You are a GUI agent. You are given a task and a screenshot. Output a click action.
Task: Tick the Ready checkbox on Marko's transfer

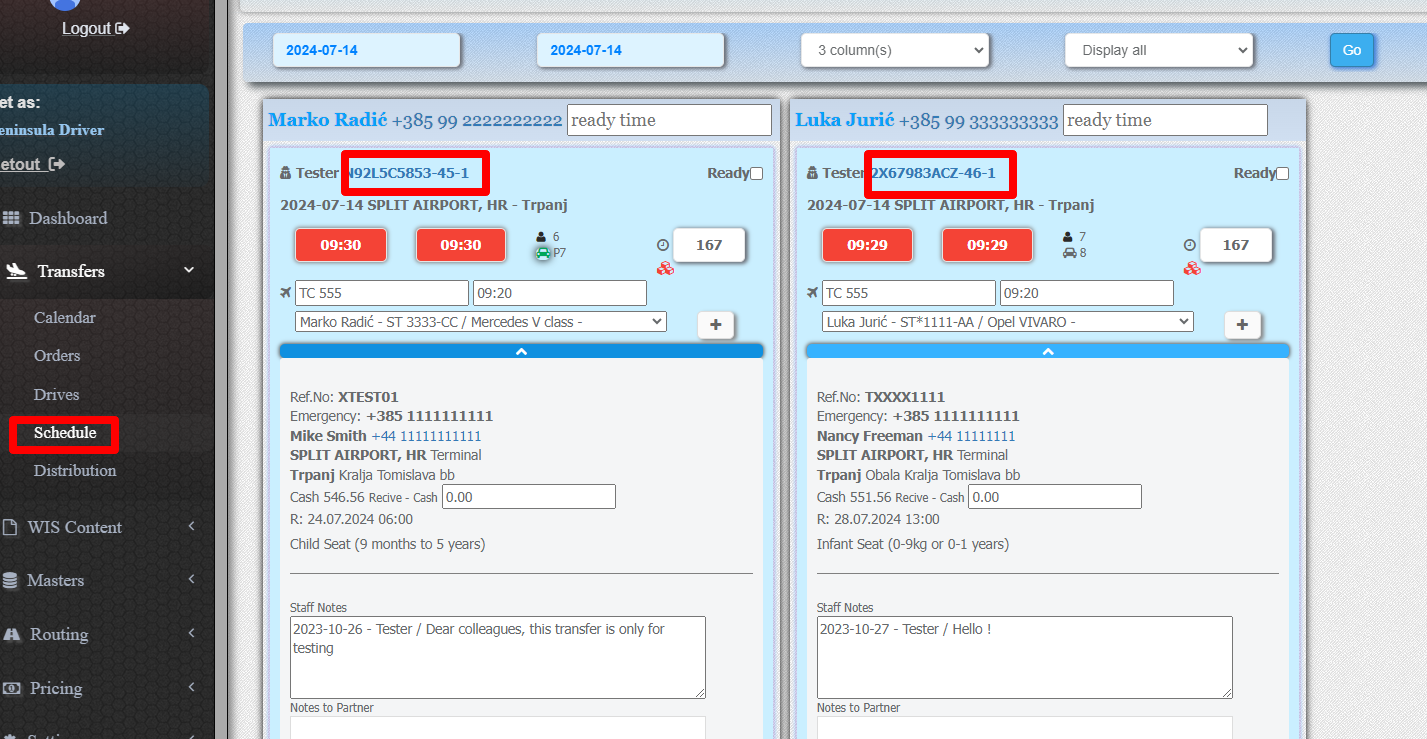pyautogui.click(x=756, y=173)
